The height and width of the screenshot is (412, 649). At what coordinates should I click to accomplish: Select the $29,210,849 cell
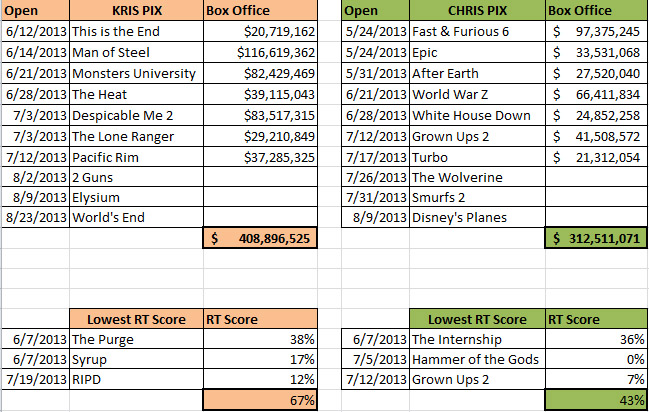(x=260, y=137)
